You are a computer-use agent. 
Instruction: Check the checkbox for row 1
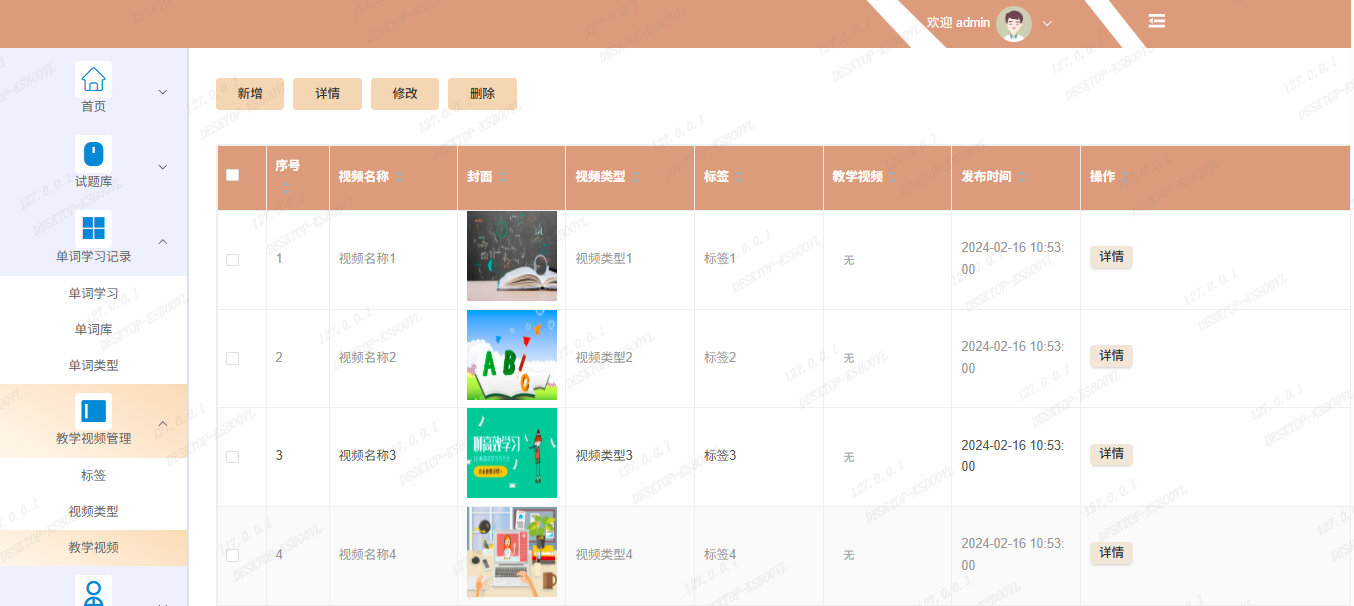(233, 260)
